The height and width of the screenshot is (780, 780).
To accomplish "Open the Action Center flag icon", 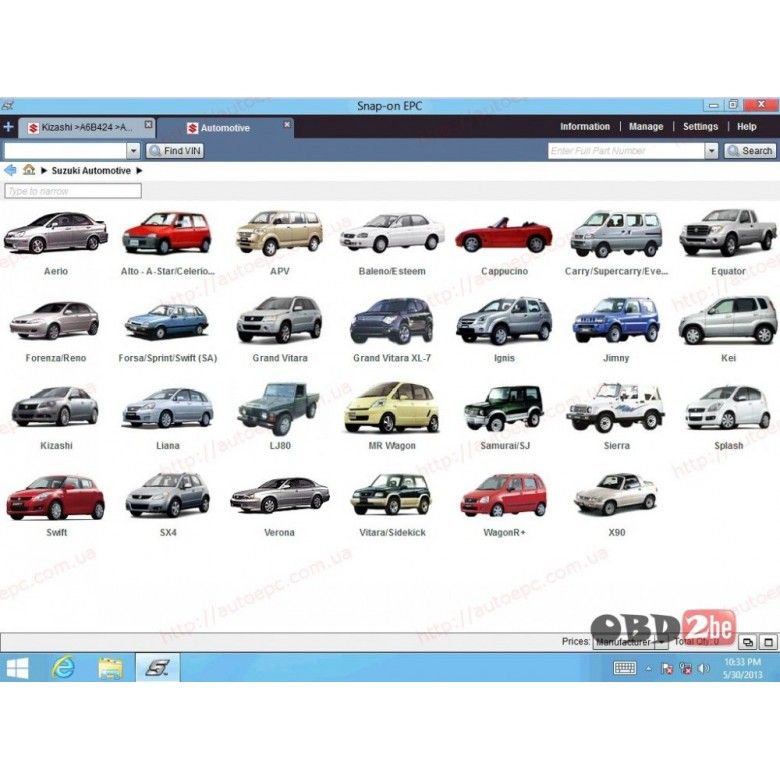I will pyautogui.click(x=667, y=669).
